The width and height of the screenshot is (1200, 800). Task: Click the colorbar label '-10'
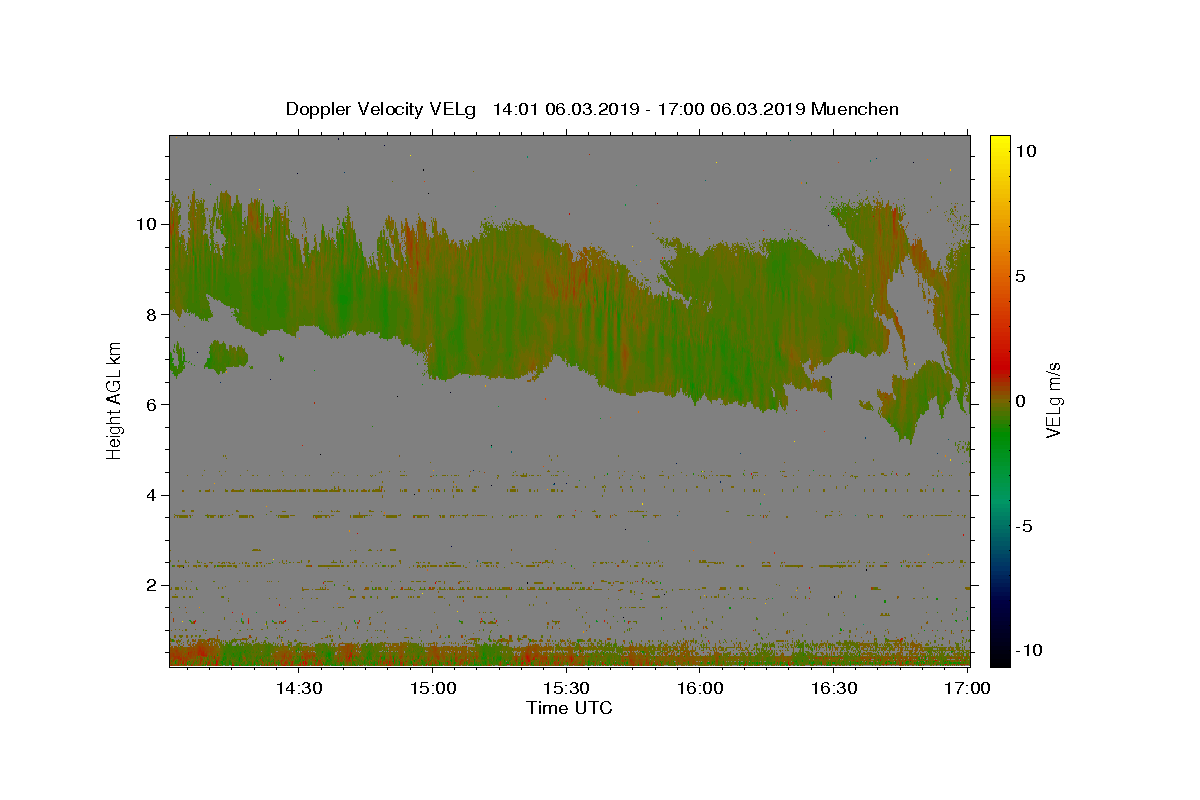click(x=1029, y=650)
